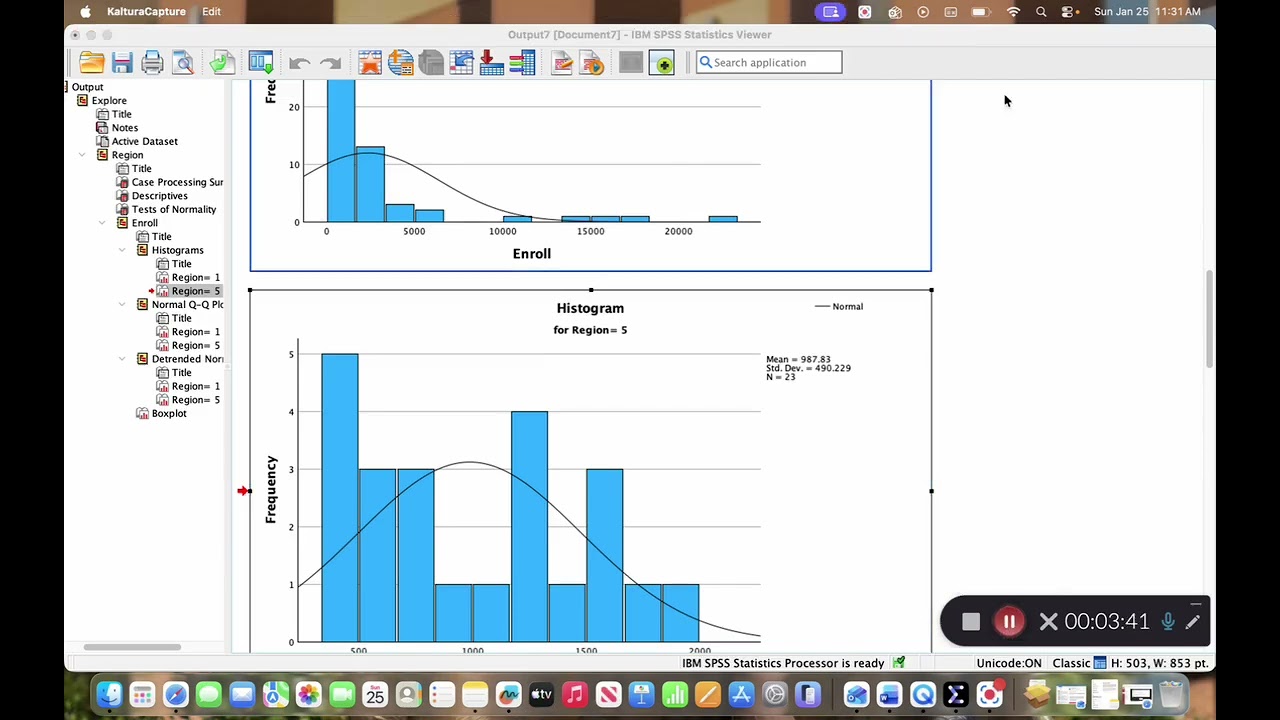Click the Go to Data star icon
Image resolution: width=1280 pixels, height=720 pixels.
(370, 63)
